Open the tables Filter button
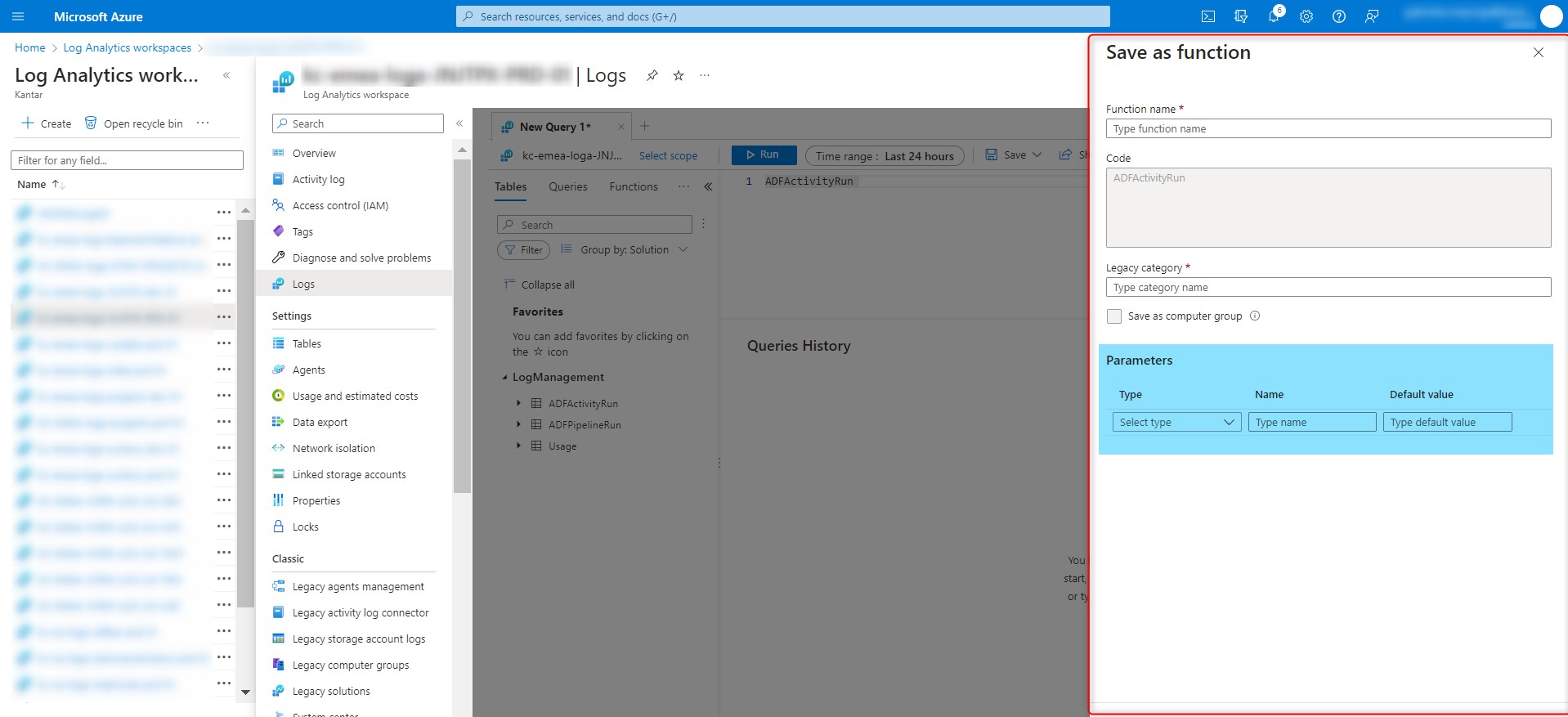This screenshot has width=1568, height=717. (x=523, y=249)
